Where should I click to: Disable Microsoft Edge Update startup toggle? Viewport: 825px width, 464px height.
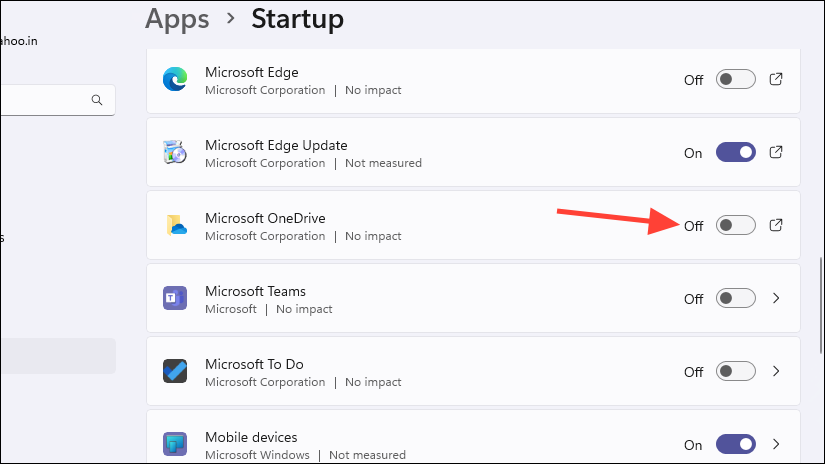736,153
